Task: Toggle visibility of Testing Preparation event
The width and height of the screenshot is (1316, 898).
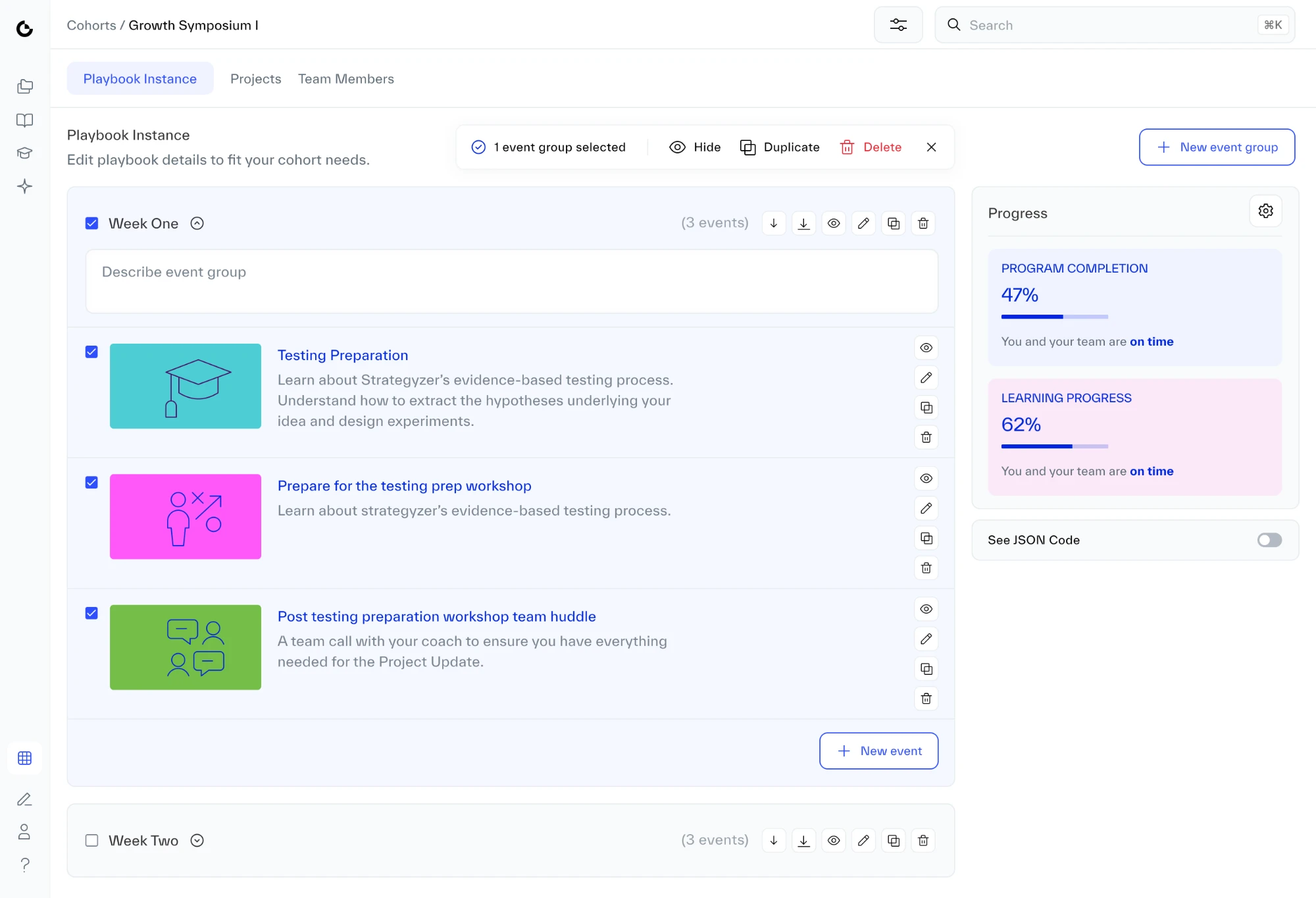Action: (926, 348)
